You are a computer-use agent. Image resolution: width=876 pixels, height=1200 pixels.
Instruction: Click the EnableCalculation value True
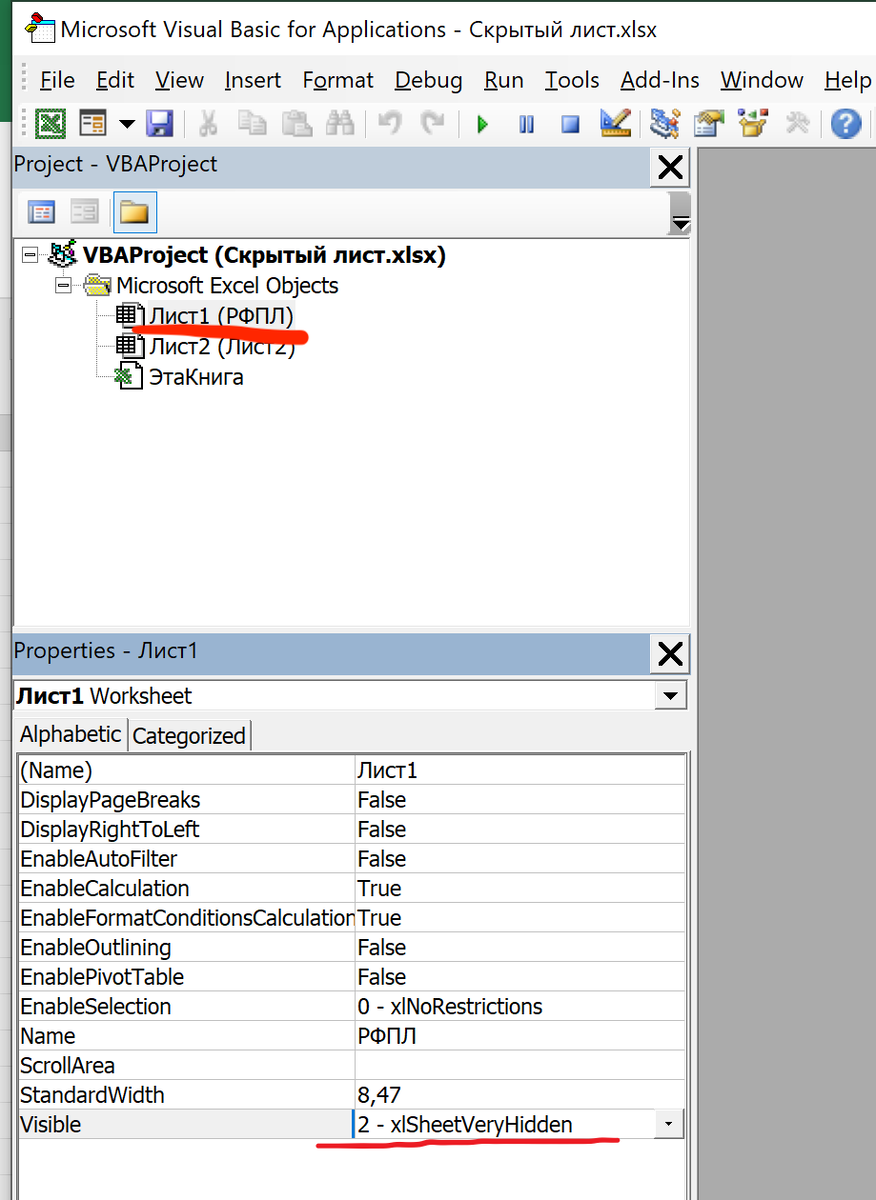pyautogui.click(x=519, y=888)
